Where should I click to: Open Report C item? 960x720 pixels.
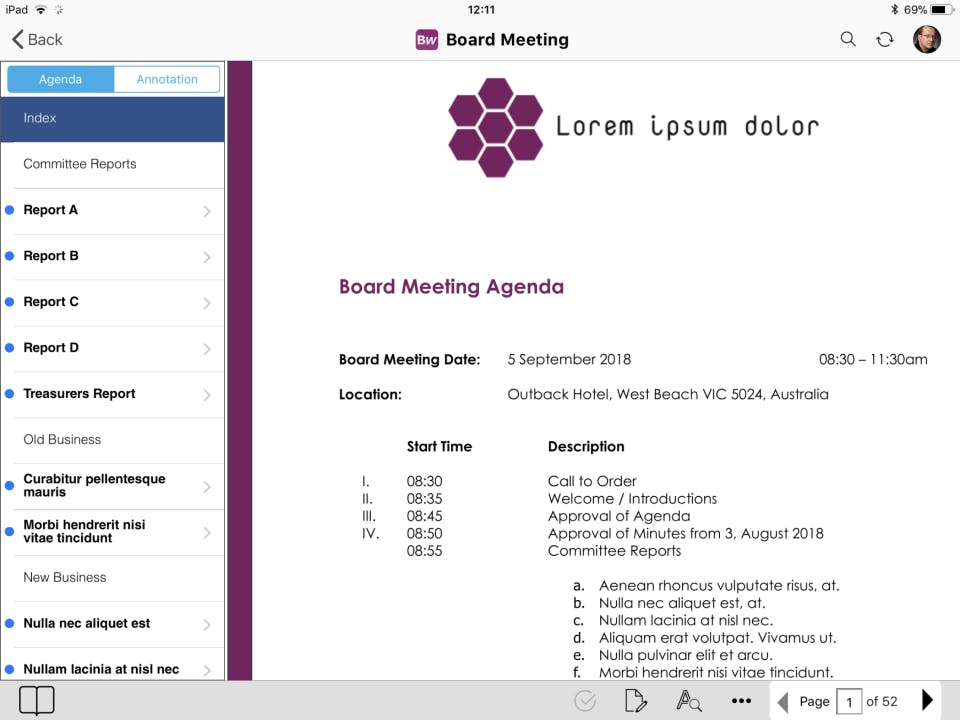pos(113,302)
